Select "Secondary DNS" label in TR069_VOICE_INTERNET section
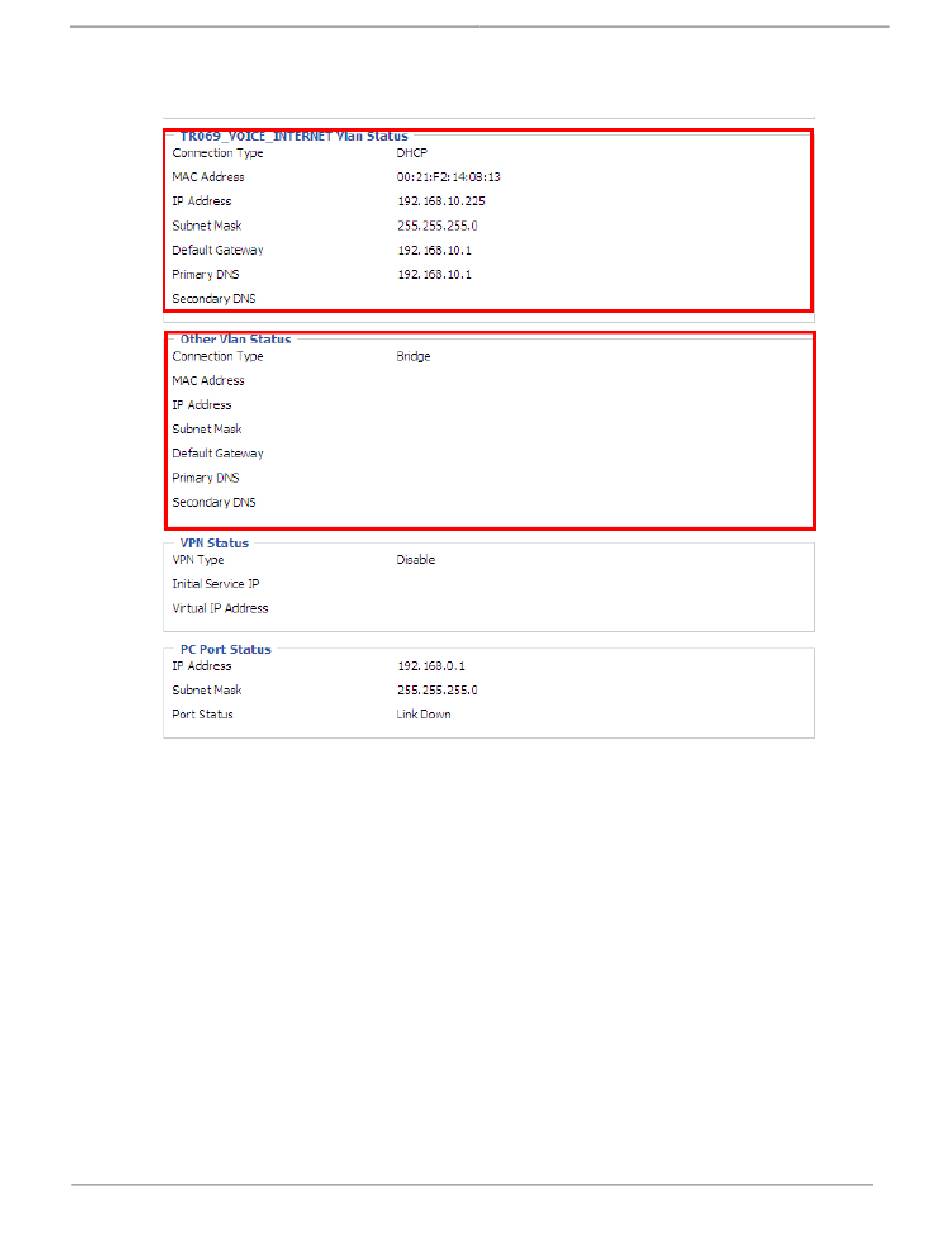950x1254 pixels. click(x=214, y=299)
